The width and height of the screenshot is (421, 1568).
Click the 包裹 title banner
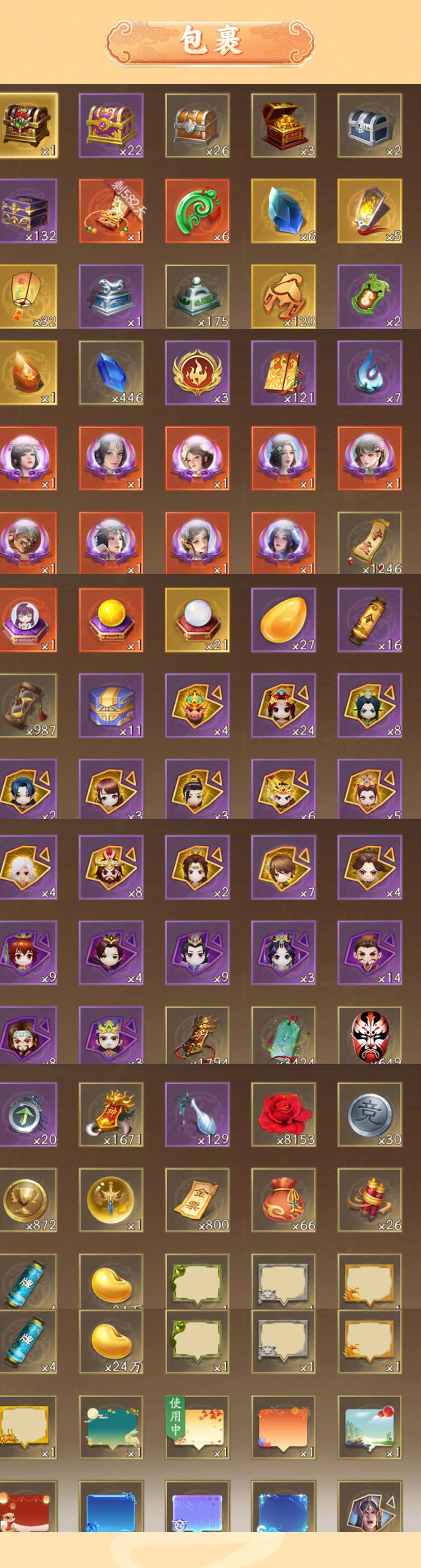[x=210, y=41]
